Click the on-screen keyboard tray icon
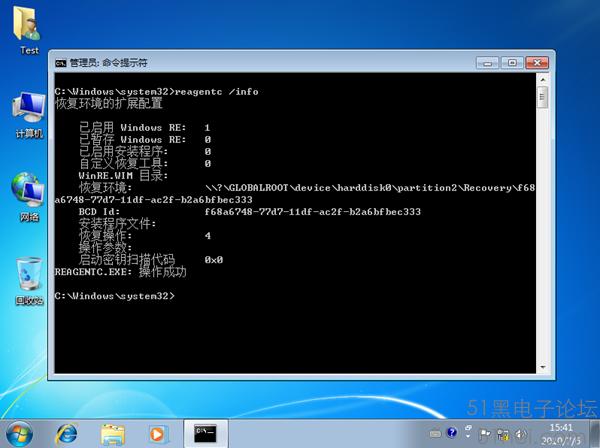Image resolution: width=600 pixels, height=448 pixels. [435, 434]
